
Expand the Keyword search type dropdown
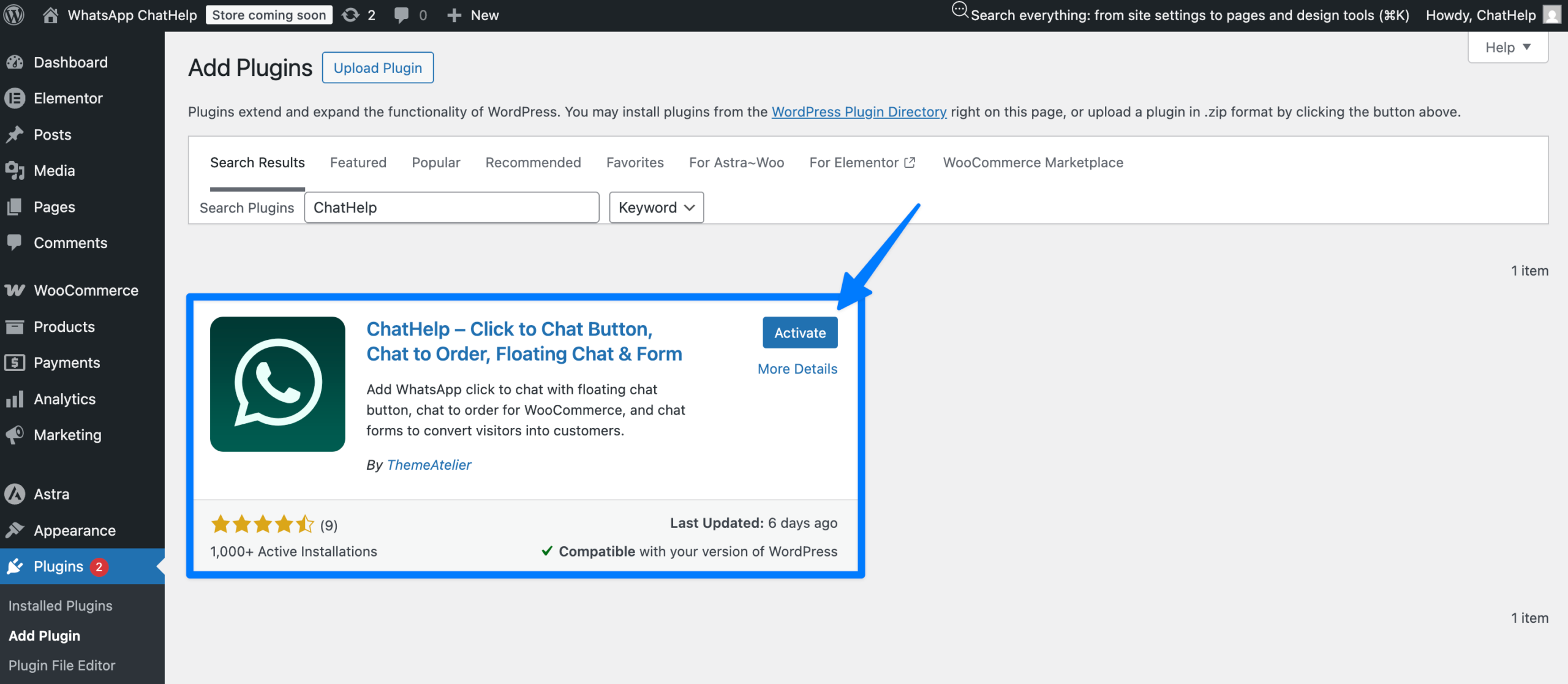[656, 208]
